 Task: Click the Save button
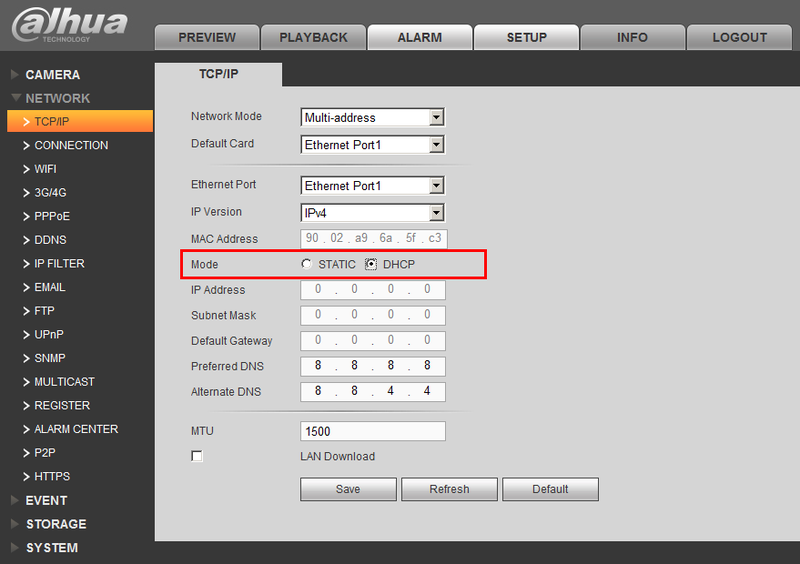point(348,489)
